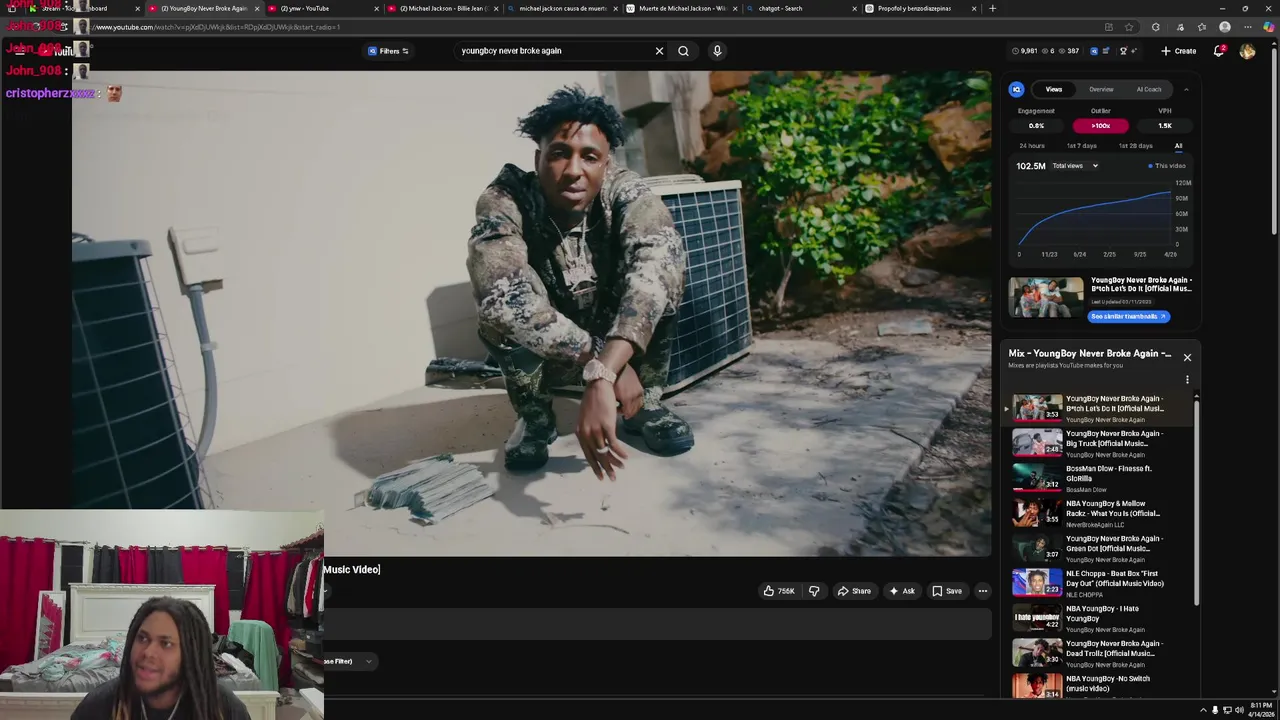Click the video player frame
1280x720 pixels.
point(531,313)
